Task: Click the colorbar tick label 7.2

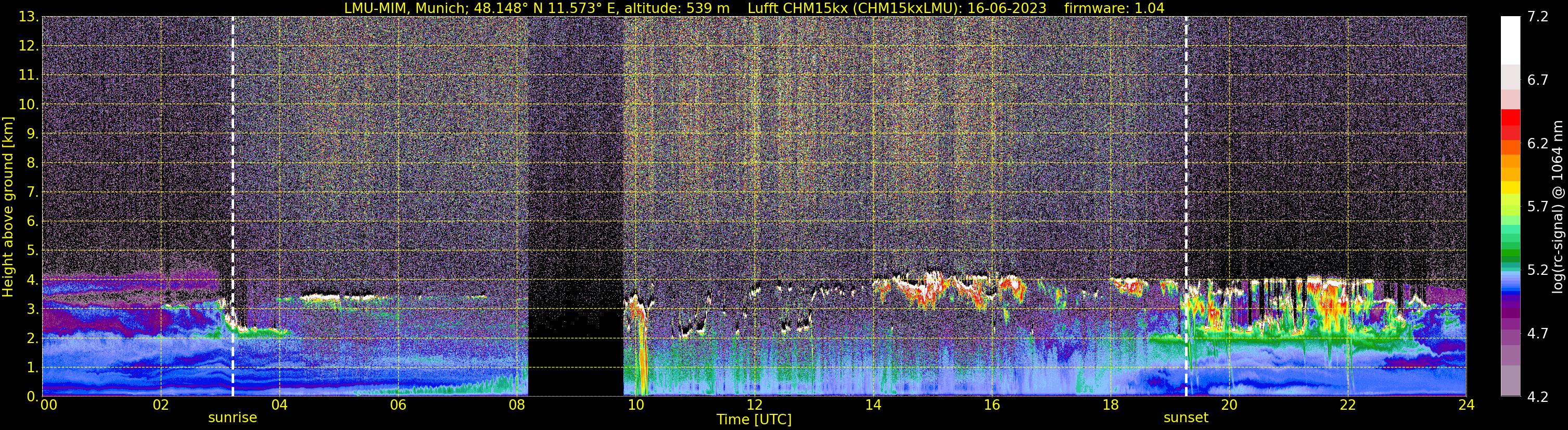Action: tap(1538, 17)
